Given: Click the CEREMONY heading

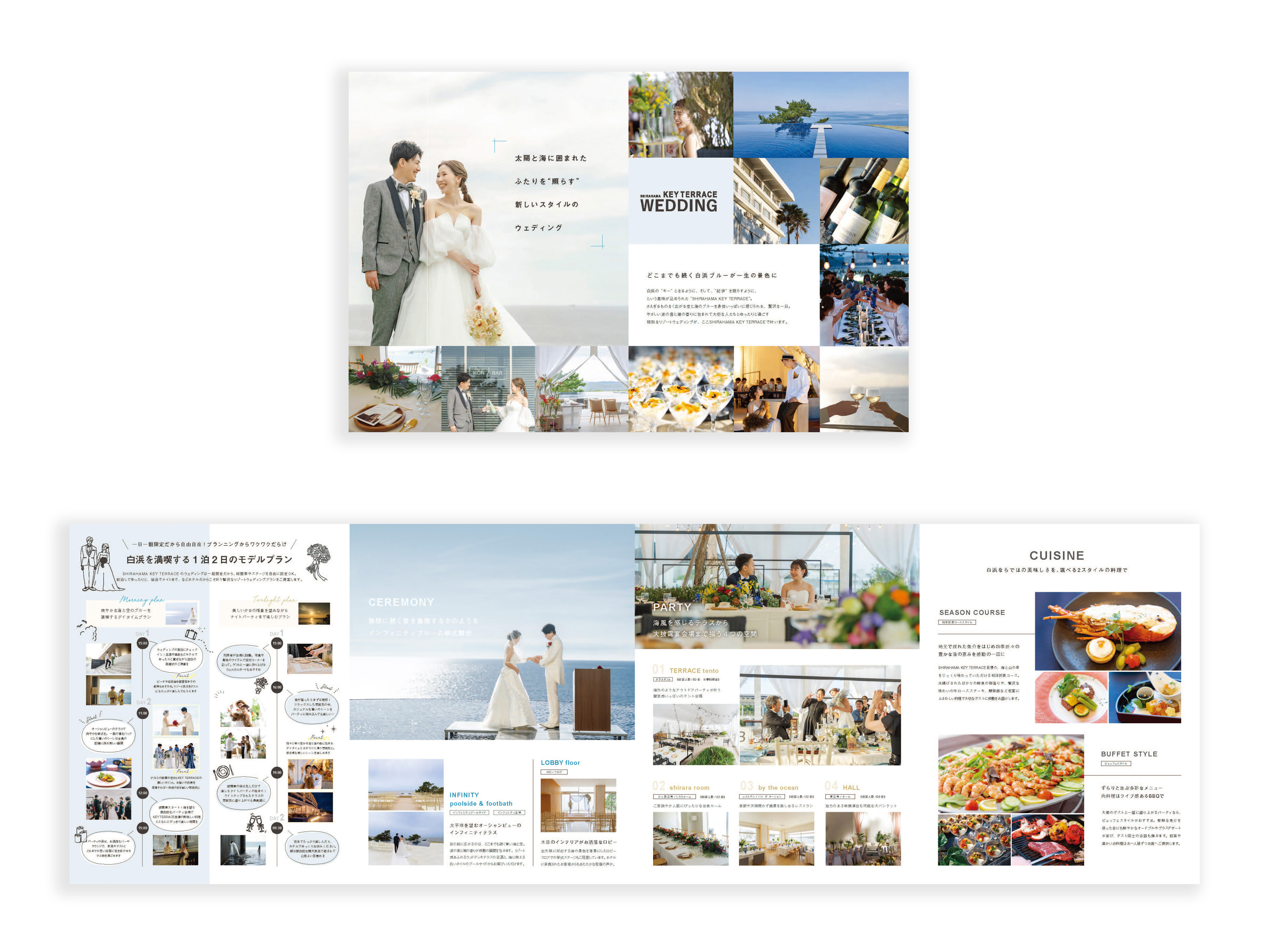Looking at the screenshot, I should coord(401,602).
